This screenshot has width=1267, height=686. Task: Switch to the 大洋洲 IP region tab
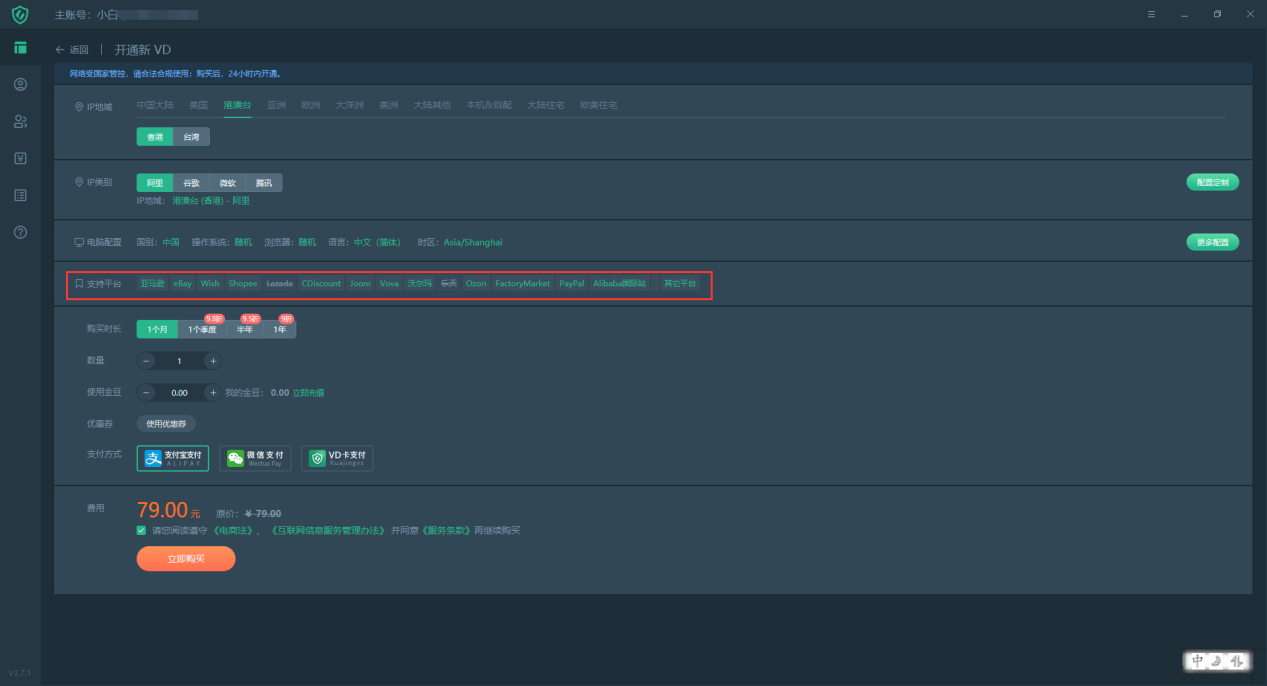pyautogui.click(x=349, y=105)
